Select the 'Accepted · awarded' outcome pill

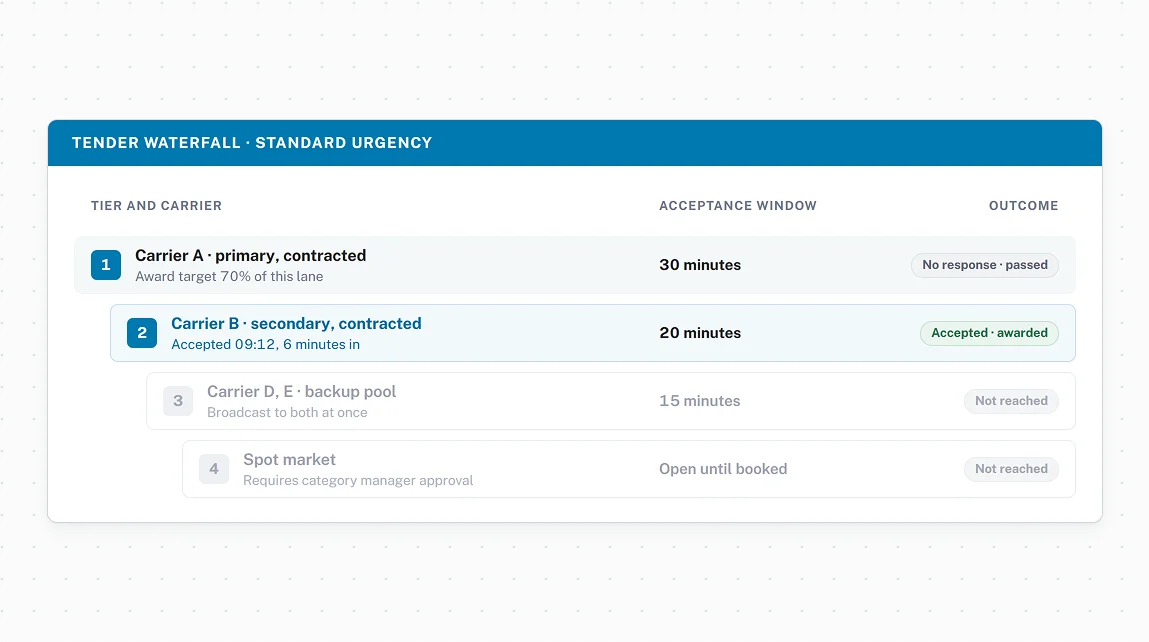[989, 333]
